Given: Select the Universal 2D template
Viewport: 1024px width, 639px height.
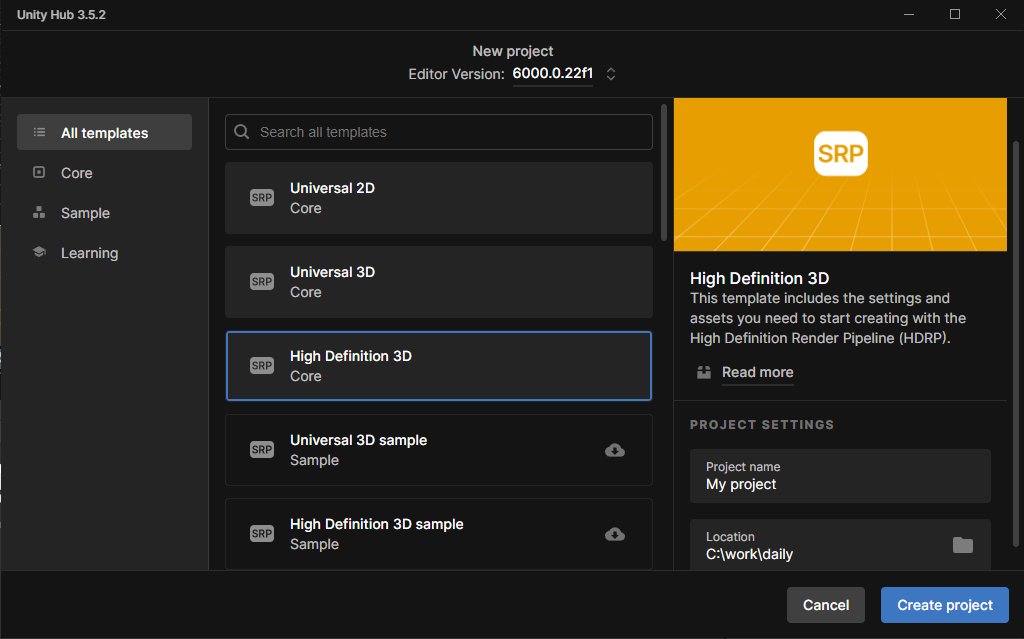Looking at the screenshot, I should [439, 198].
